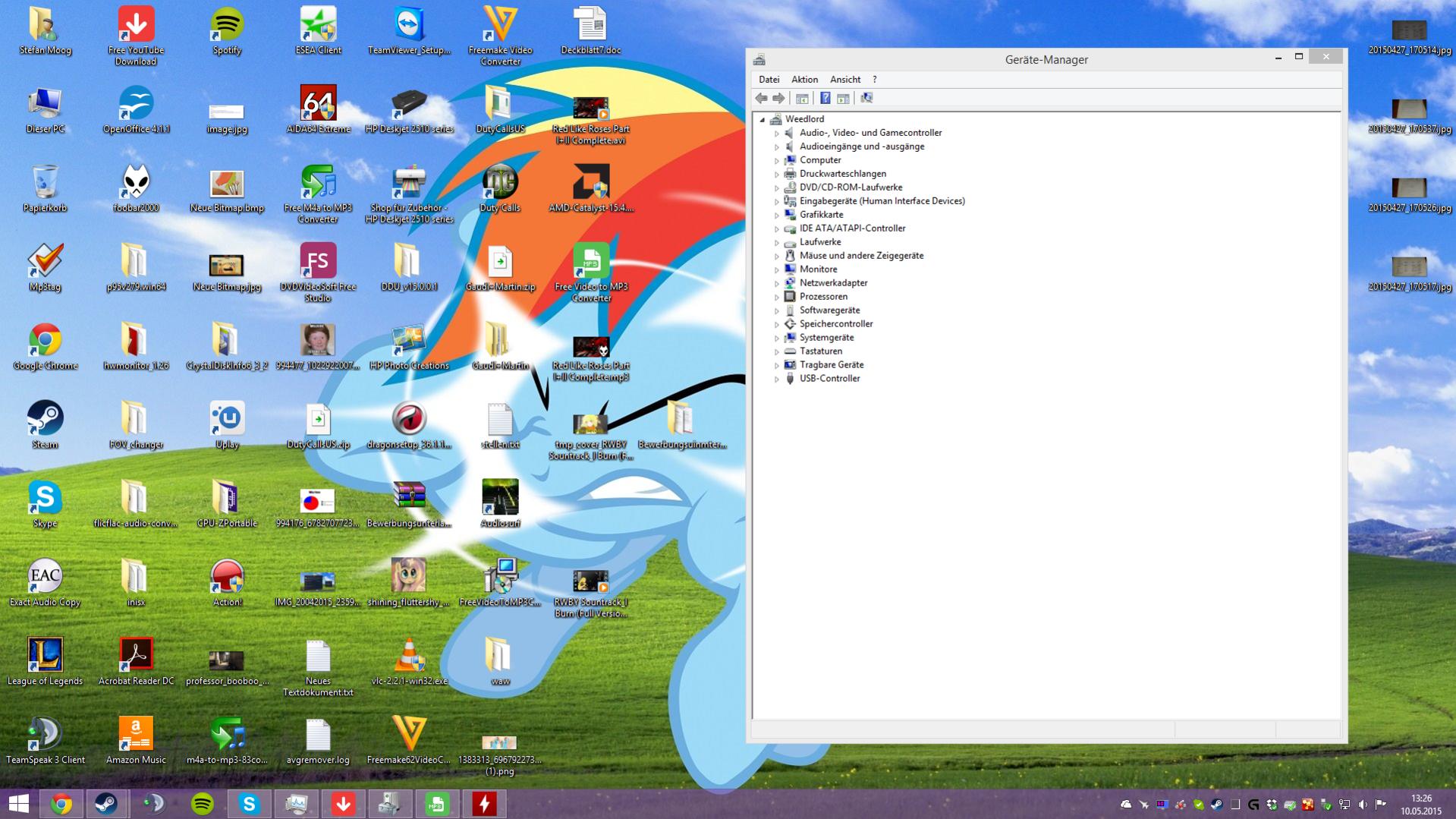The width and height of the screenshot is (1456, 819).
Task: Select the Softwaregeräte entry
Action: (x=829, y=310)
